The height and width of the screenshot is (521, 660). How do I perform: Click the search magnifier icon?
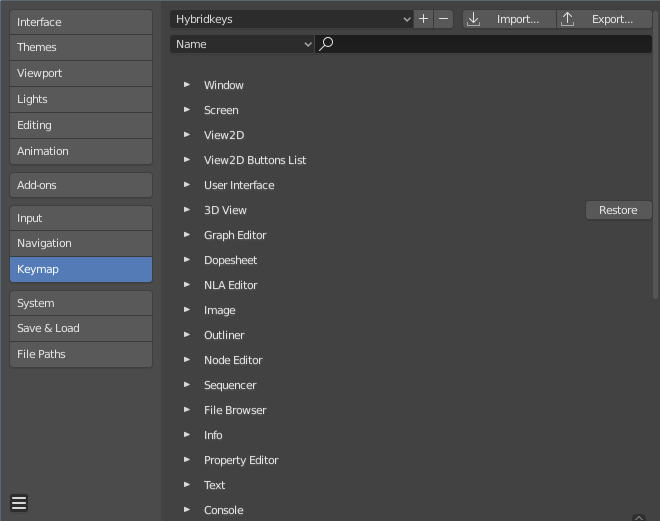coord(326,44)
